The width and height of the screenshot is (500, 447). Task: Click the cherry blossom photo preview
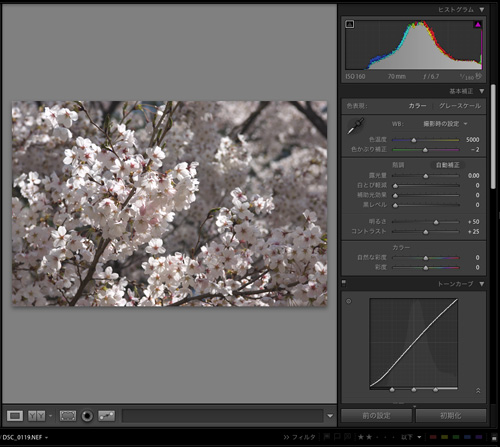click(170, 204)
